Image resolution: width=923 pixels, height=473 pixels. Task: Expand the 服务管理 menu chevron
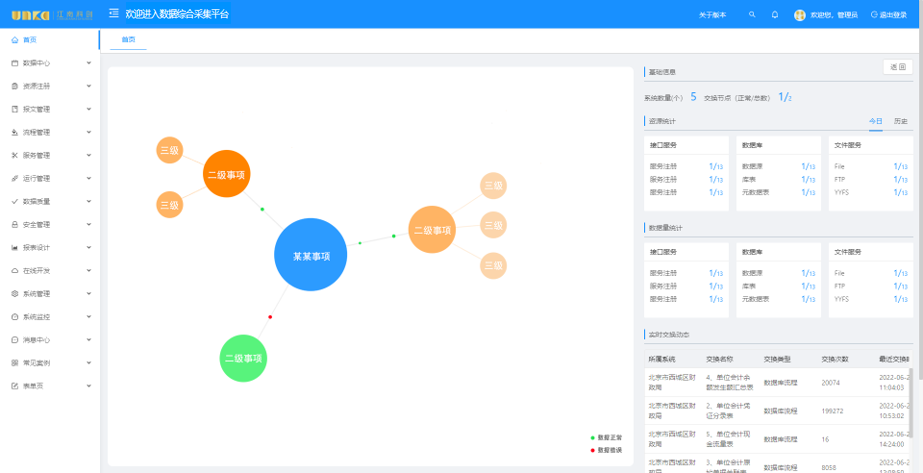click(89, 155)
